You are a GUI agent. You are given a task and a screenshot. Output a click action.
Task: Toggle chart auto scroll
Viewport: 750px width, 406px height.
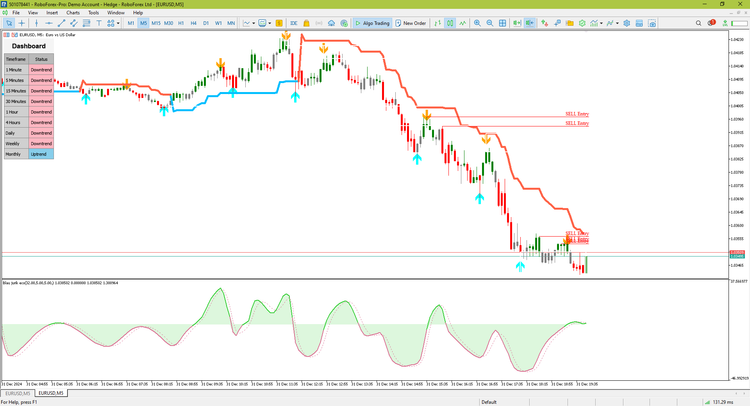[x=518, y=23]
